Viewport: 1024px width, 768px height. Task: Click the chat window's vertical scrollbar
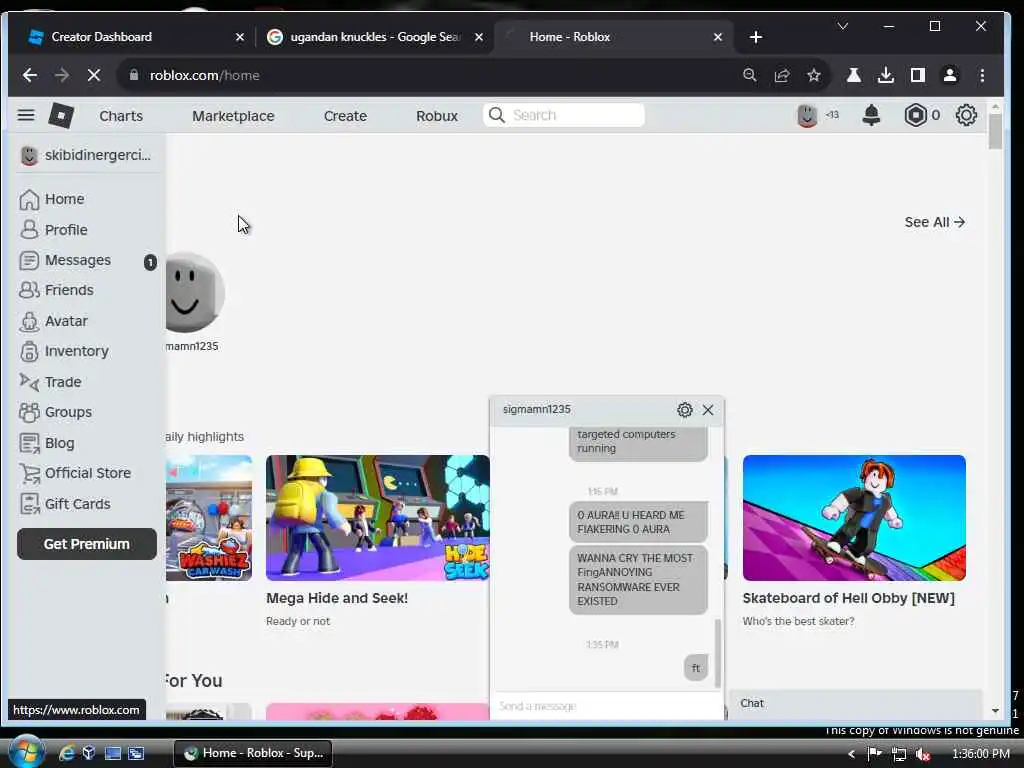point(718,653)
